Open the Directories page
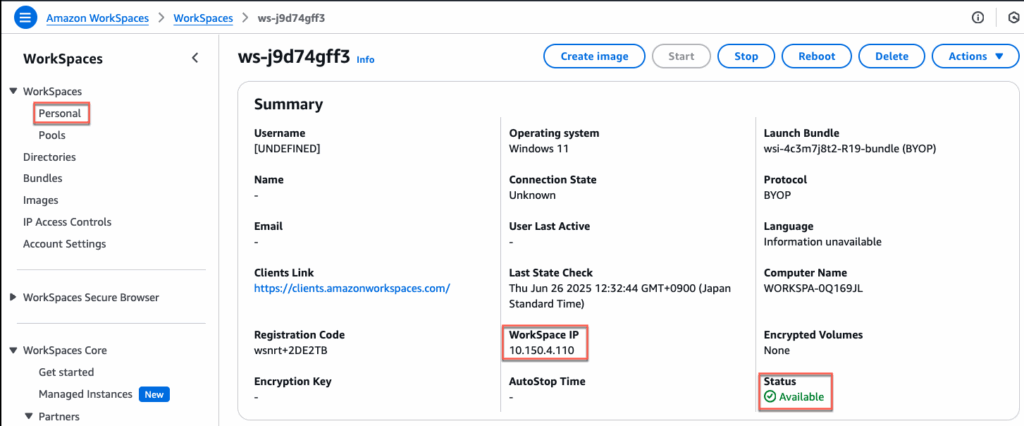Viewport: 1024px width, 426px height. (49, 157)
